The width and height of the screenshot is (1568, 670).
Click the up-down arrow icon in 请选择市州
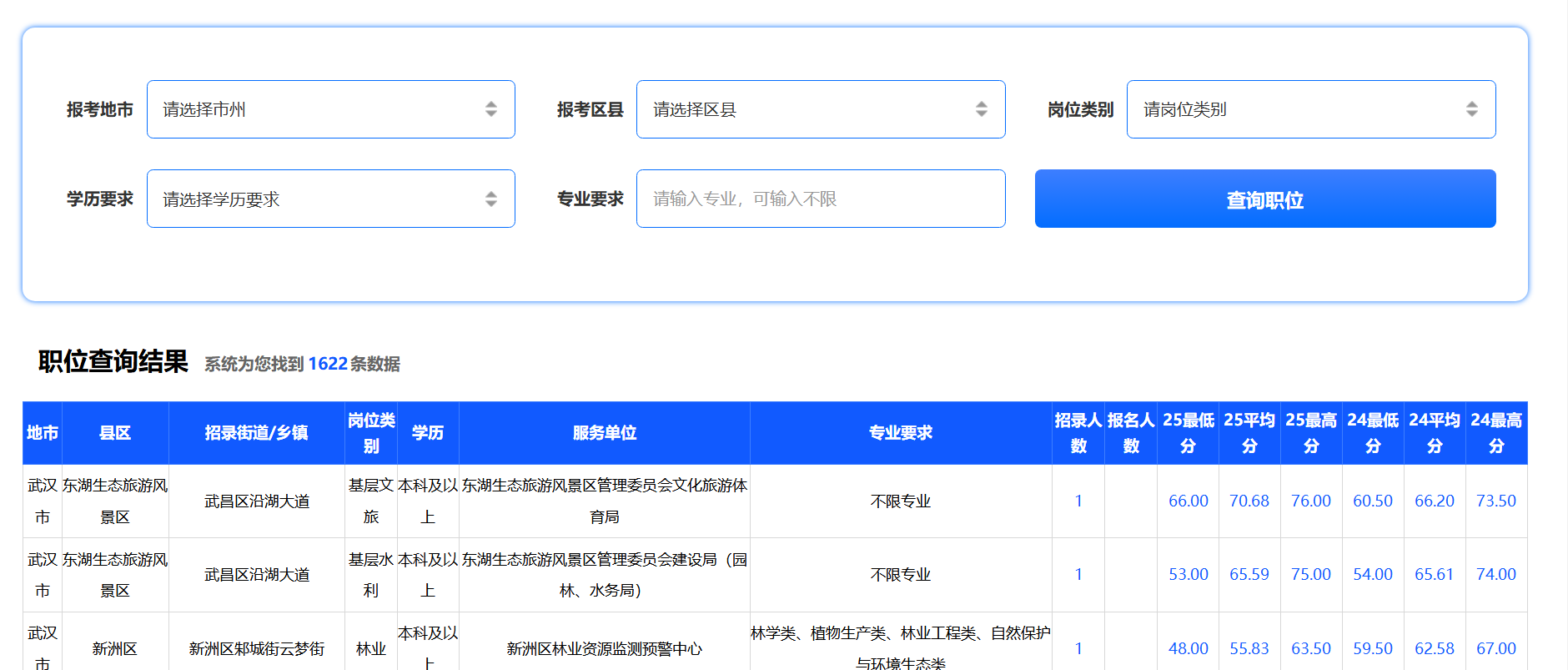(x=491, y=109)
